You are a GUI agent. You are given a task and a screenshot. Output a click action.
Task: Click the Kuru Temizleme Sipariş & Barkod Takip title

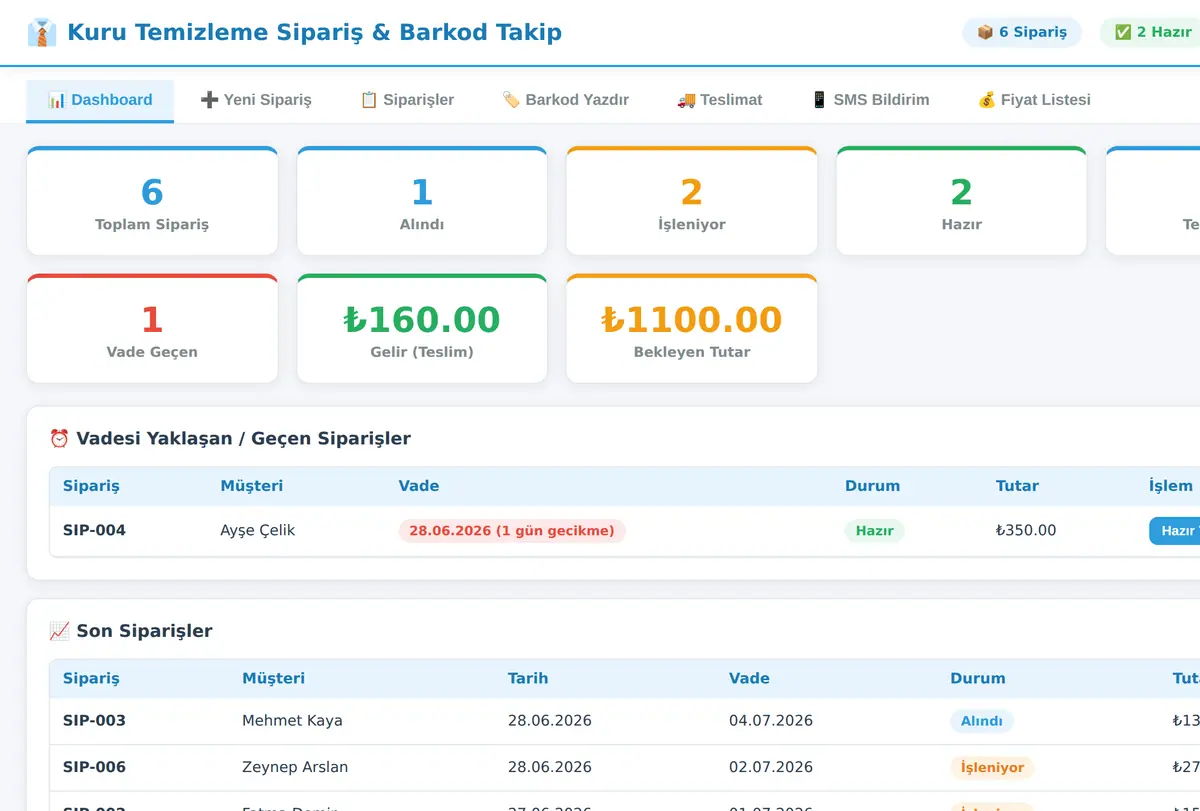point(314,33)
